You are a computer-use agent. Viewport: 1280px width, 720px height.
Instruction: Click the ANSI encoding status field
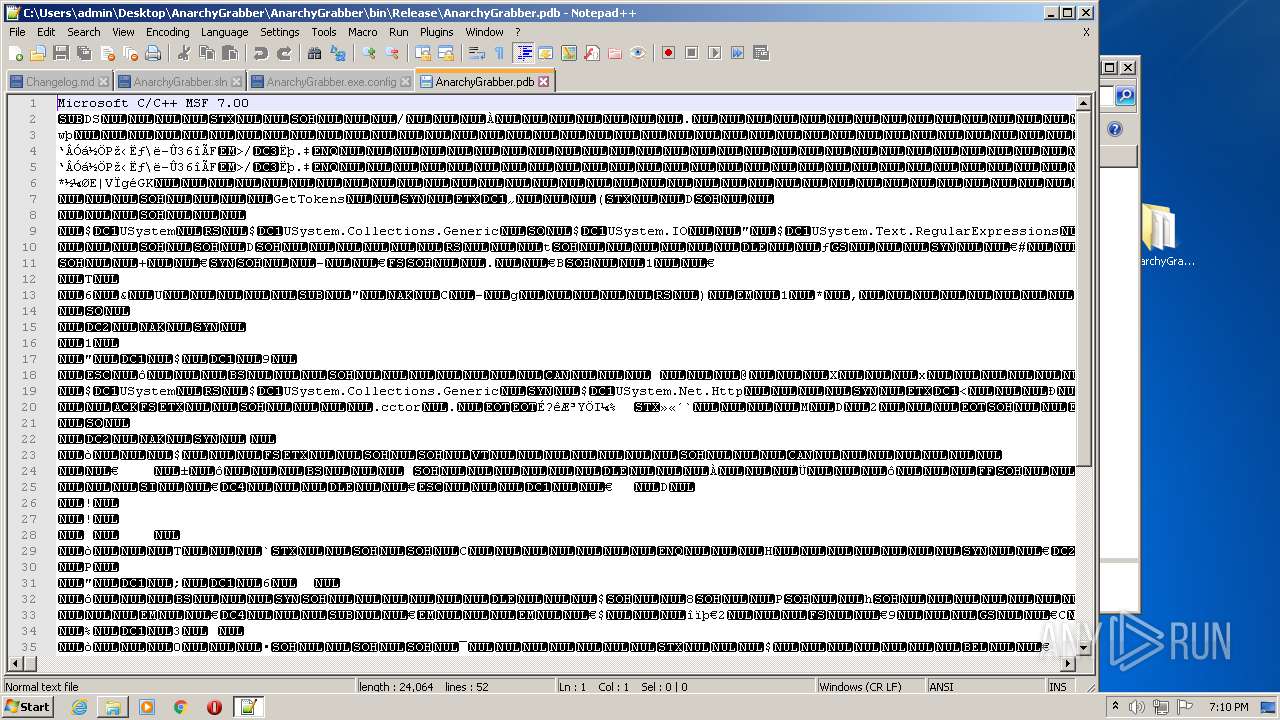coord(985,687)
